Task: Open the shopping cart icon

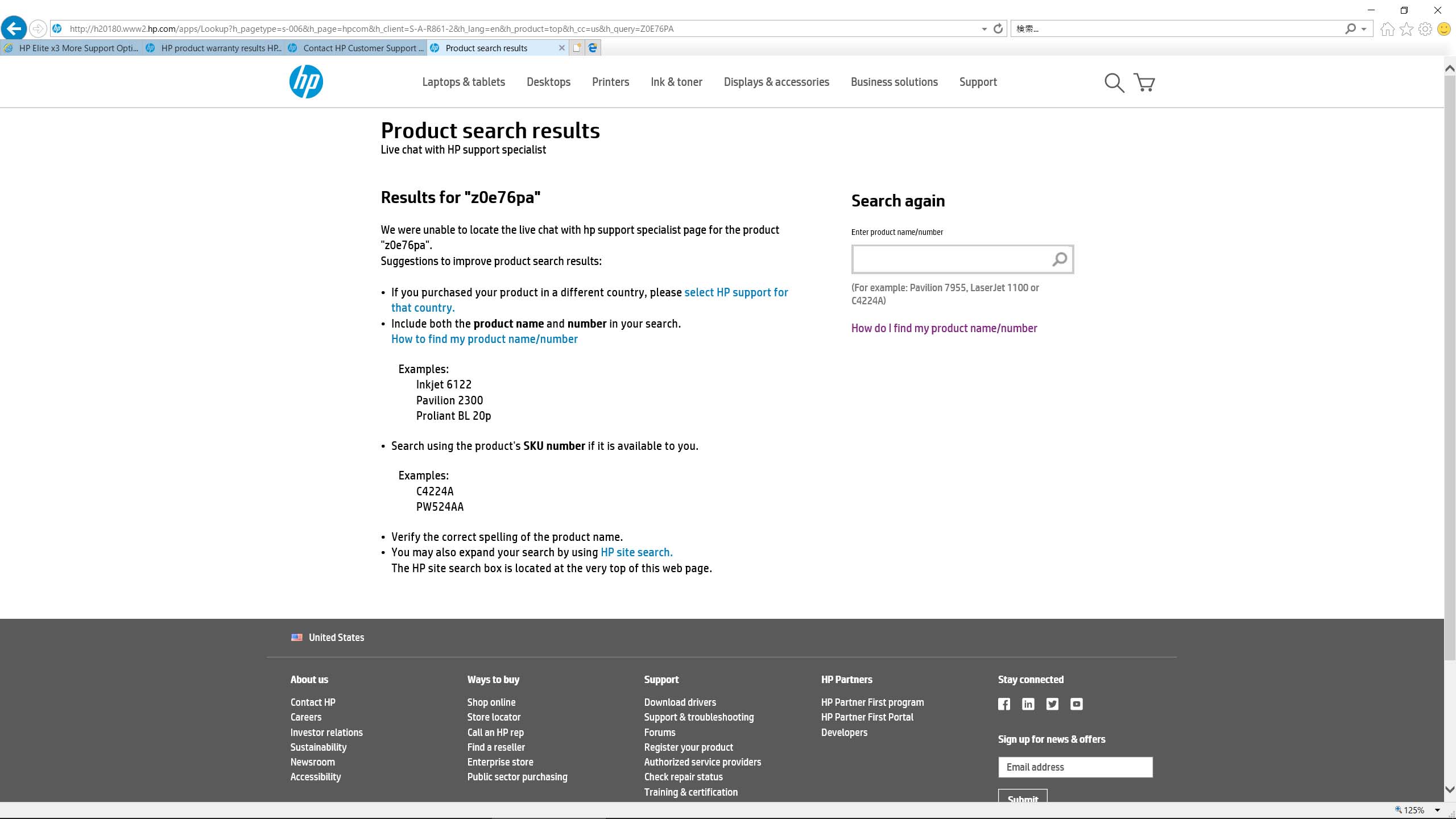Action: coord(1144,83)
